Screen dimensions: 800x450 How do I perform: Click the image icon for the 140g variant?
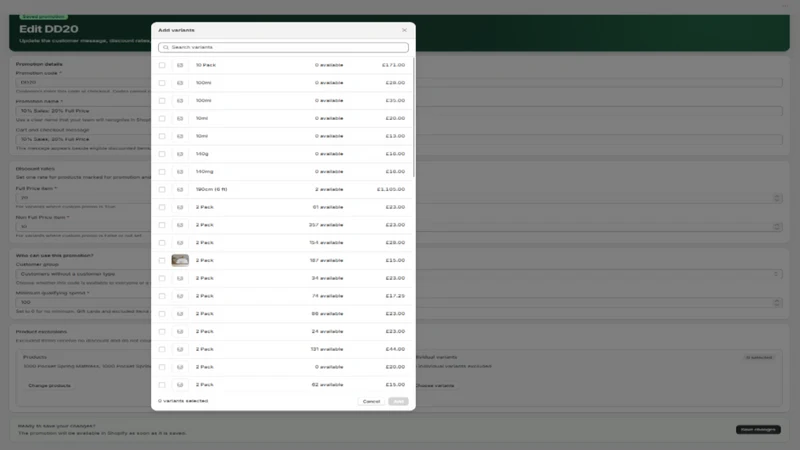click(180, 154)
